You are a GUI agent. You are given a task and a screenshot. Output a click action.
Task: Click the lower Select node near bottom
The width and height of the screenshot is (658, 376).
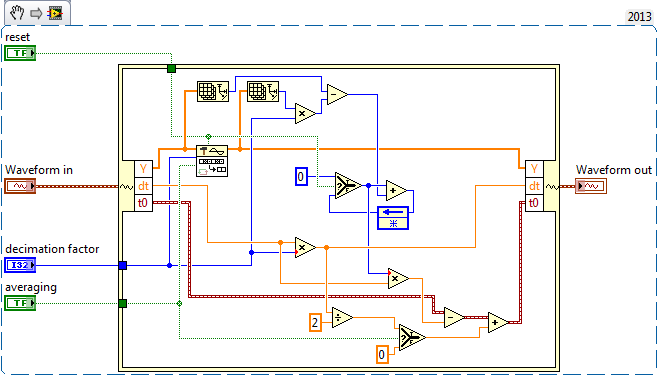412,337
